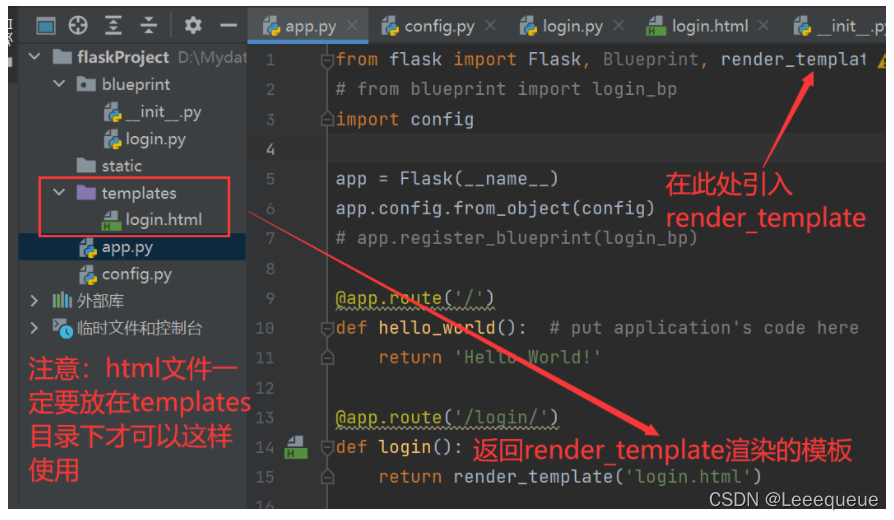Image resolution: width=894 pixels, height=520 pixels.
Task: Click the '# from blueprint import login_bp' comment
Action: click(x=506, y=90)
